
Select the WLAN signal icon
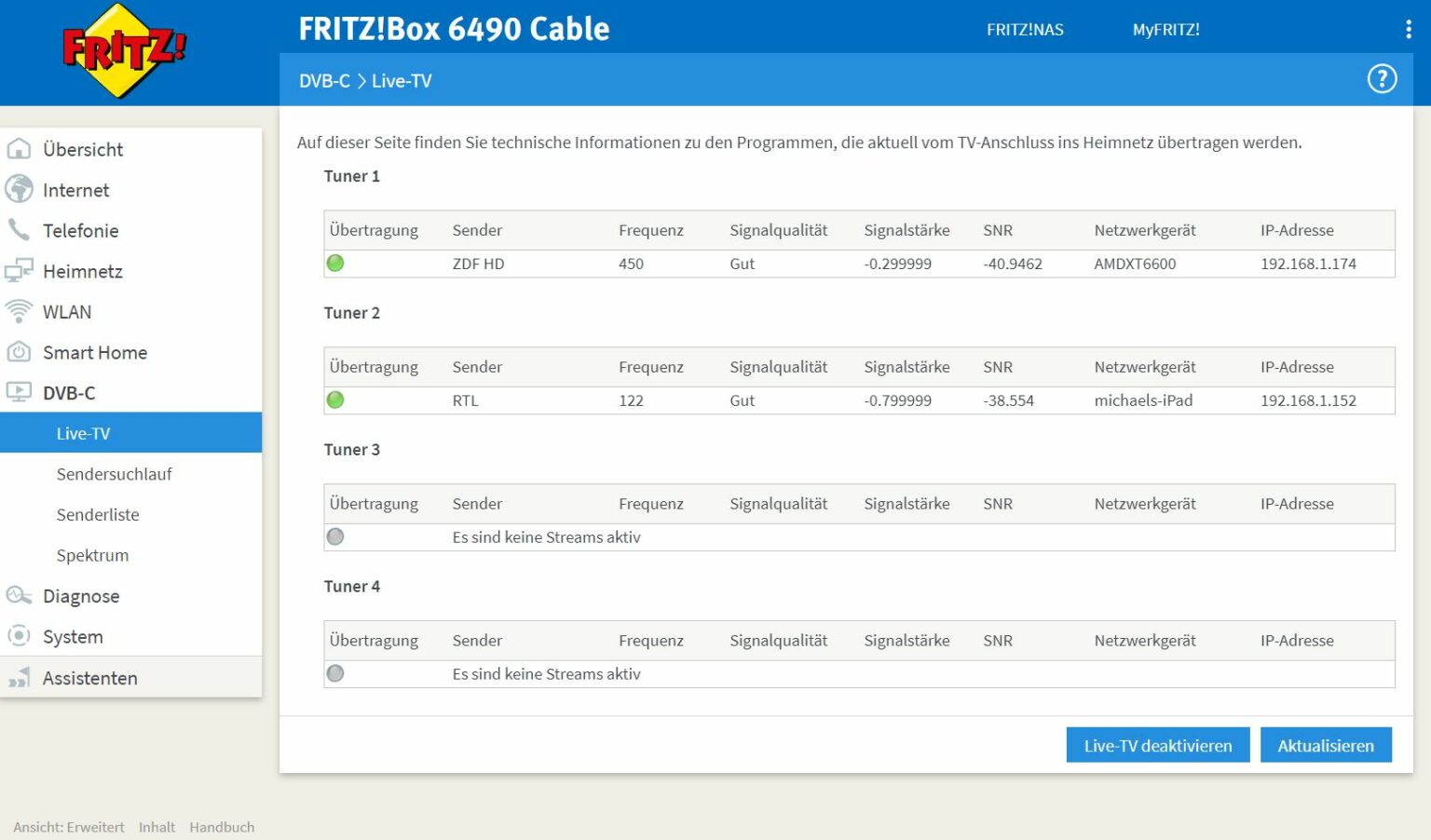pos(19,311)
